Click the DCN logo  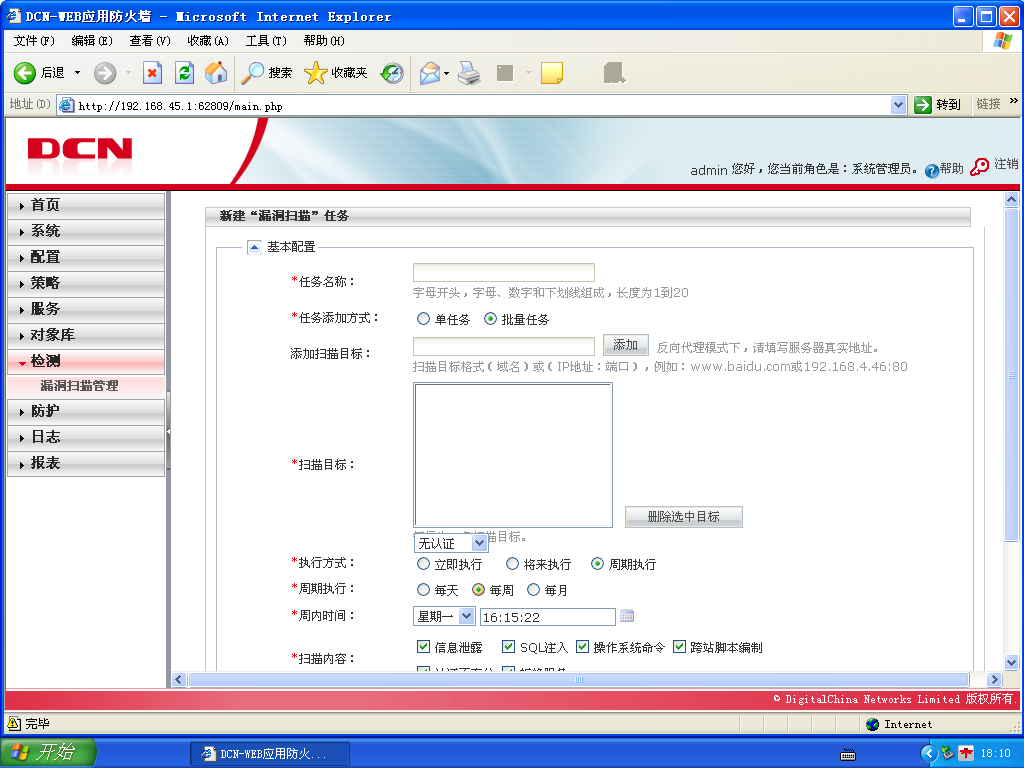coord(80,150)
